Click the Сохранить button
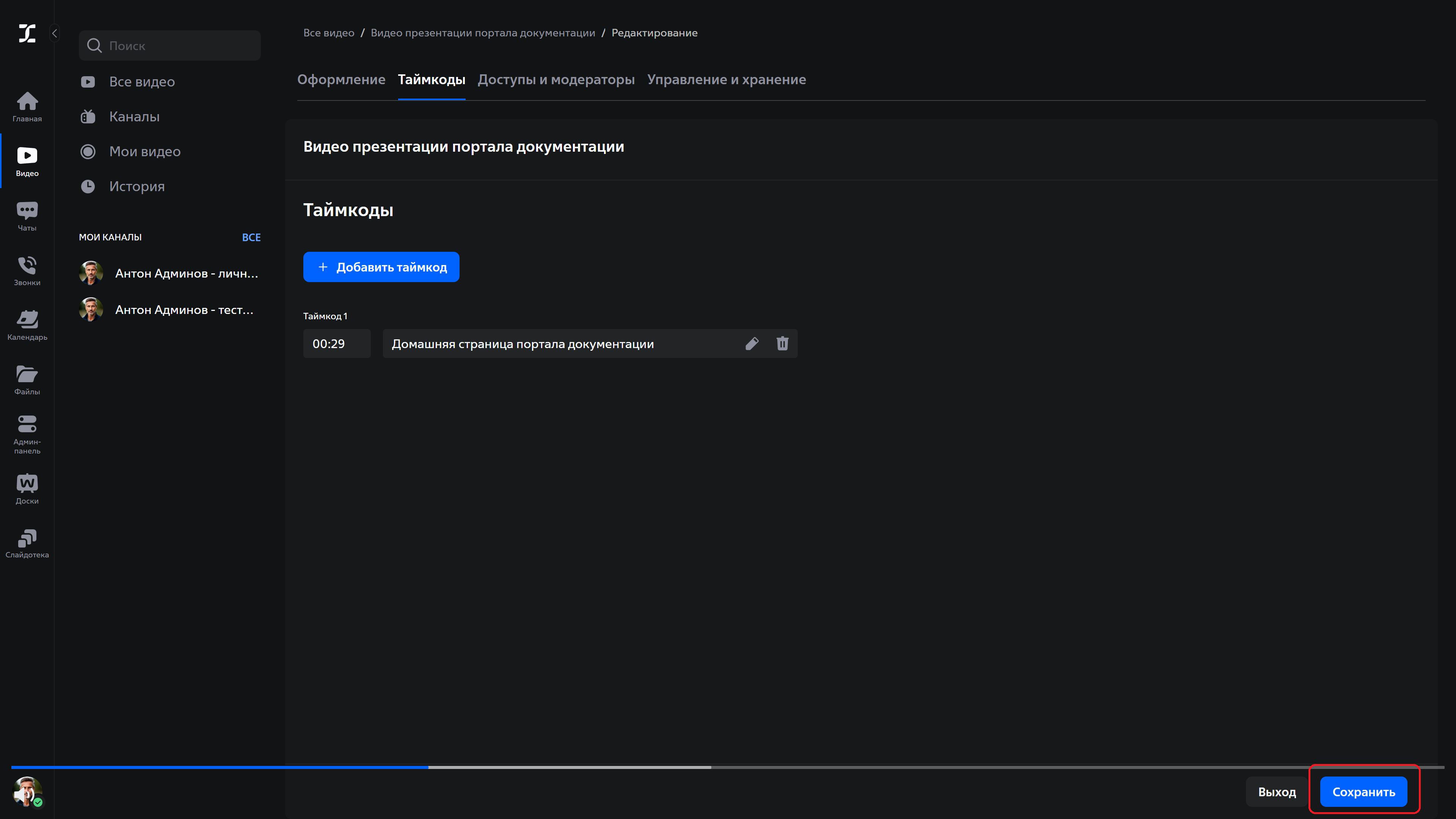The width and height of the screenshot is (1456, 819). point(1363,792)
